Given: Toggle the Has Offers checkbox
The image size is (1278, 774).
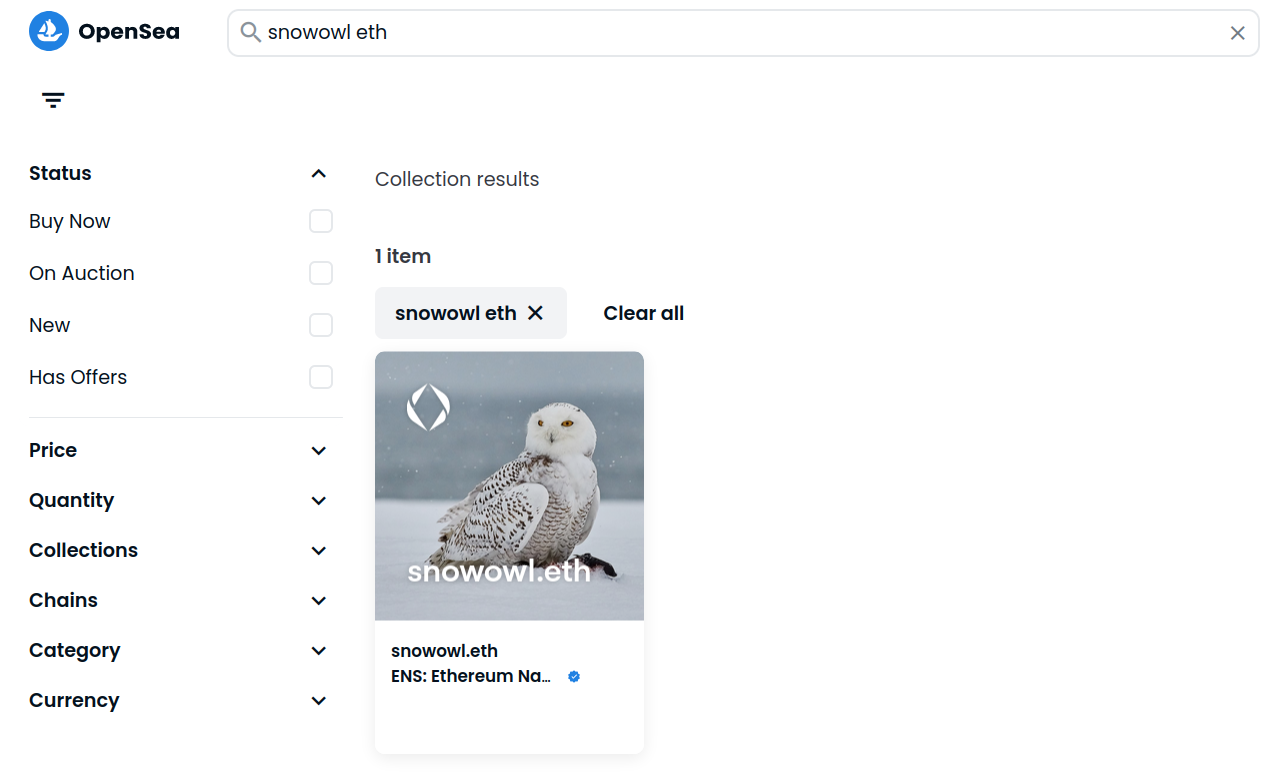Looking at the screenshot, I should point(321,377).
